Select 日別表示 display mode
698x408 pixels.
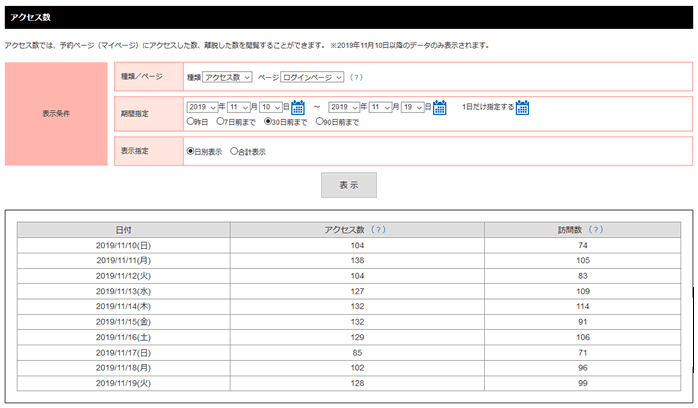pyautogui.click(x=191, y=152)
